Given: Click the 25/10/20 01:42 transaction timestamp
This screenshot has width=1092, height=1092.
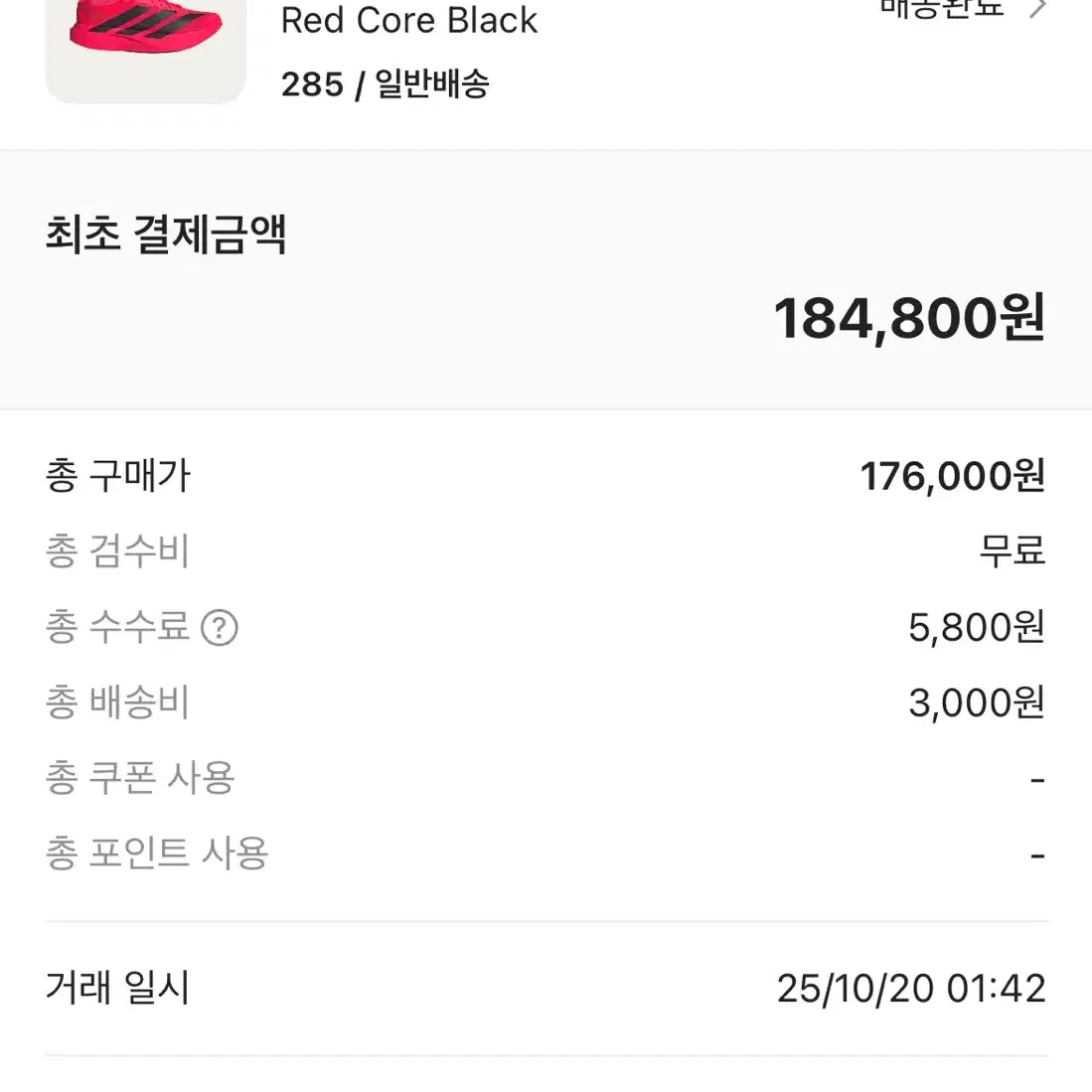Looking at the screenshot, I should [x=909, y=989].
